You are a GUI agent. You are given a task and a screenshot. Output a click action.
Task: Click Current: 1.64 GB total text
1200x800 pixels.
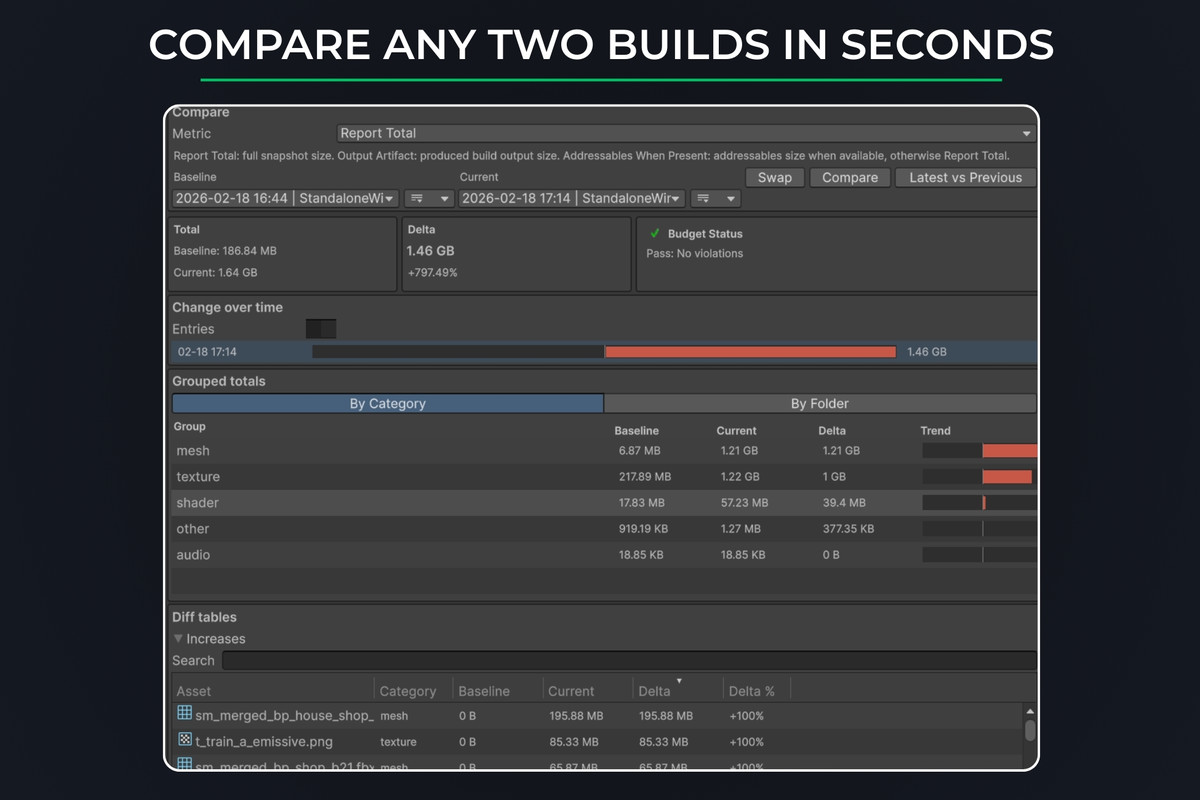216,272
